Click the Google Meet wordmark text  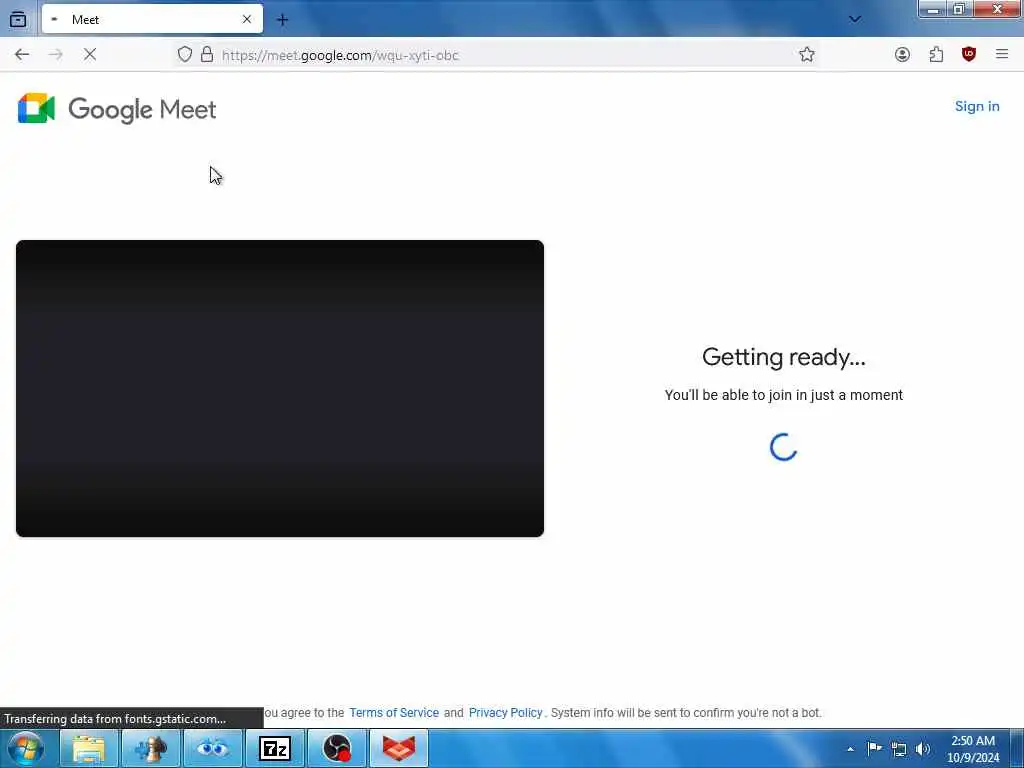click(x=142, y=110)
